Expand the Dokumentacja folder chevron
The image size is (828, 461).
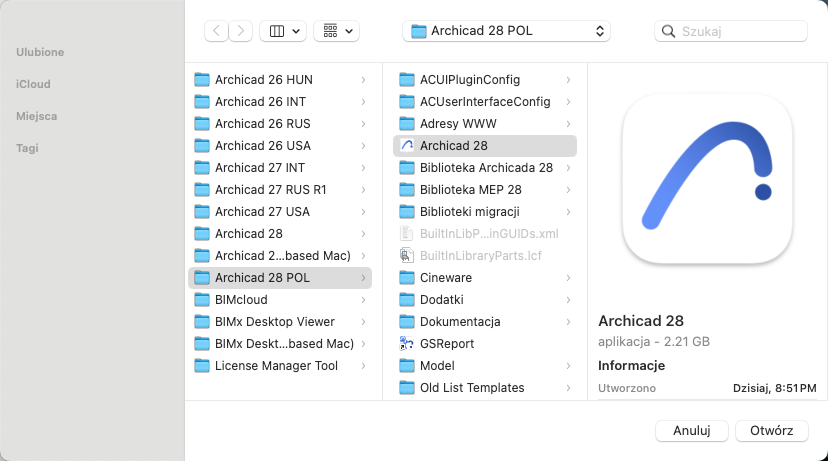point(568,322)
